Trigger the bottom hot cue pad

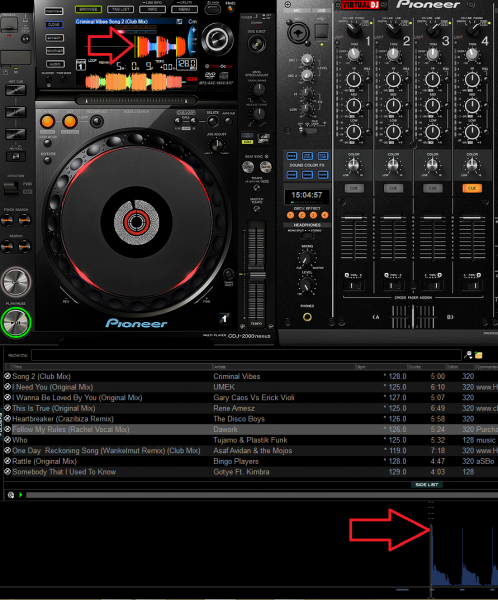tap(16, 134)
